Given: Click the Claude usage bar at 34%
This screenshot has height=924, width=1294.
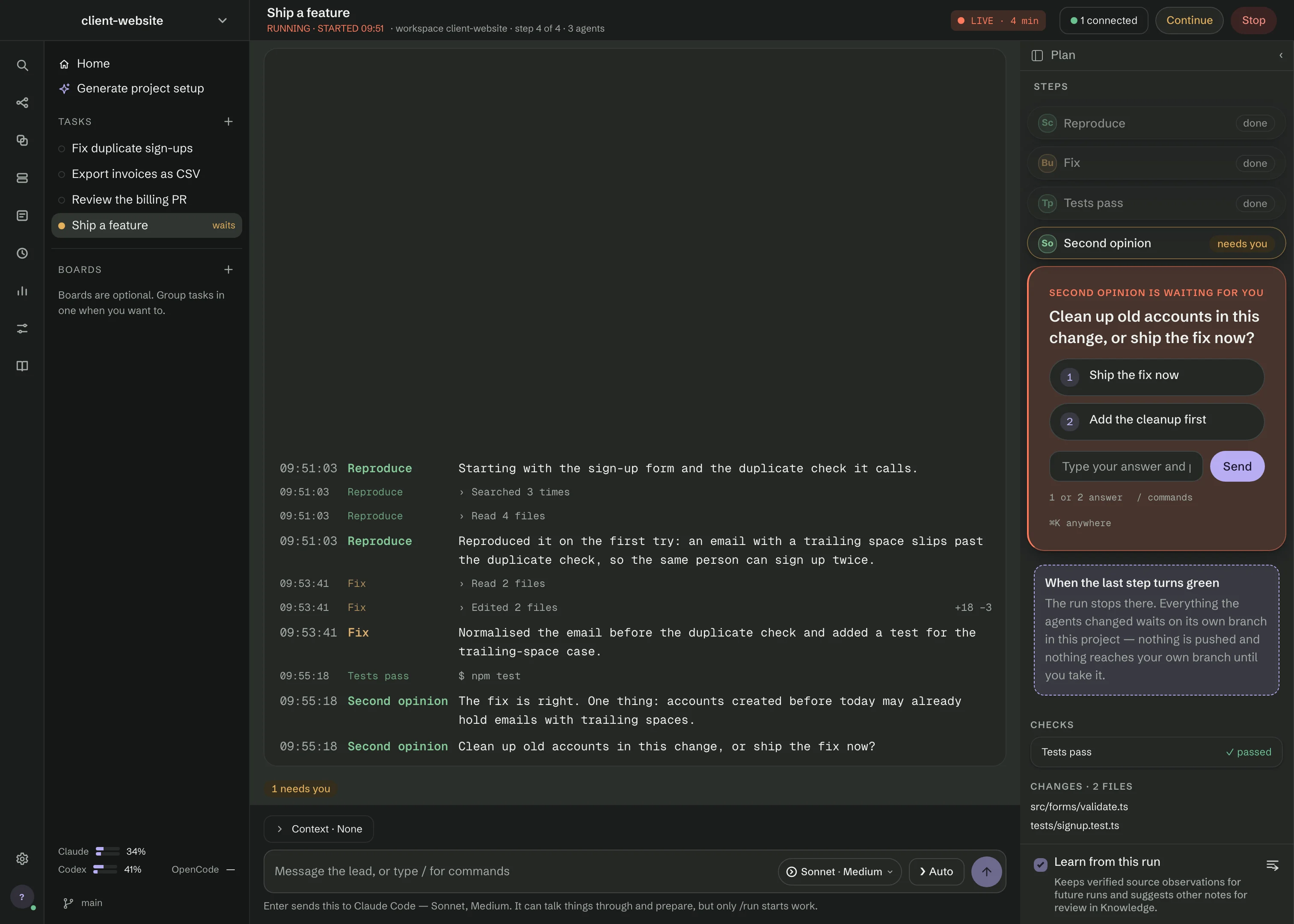Looking at the screenshot, I should point(107,851).
